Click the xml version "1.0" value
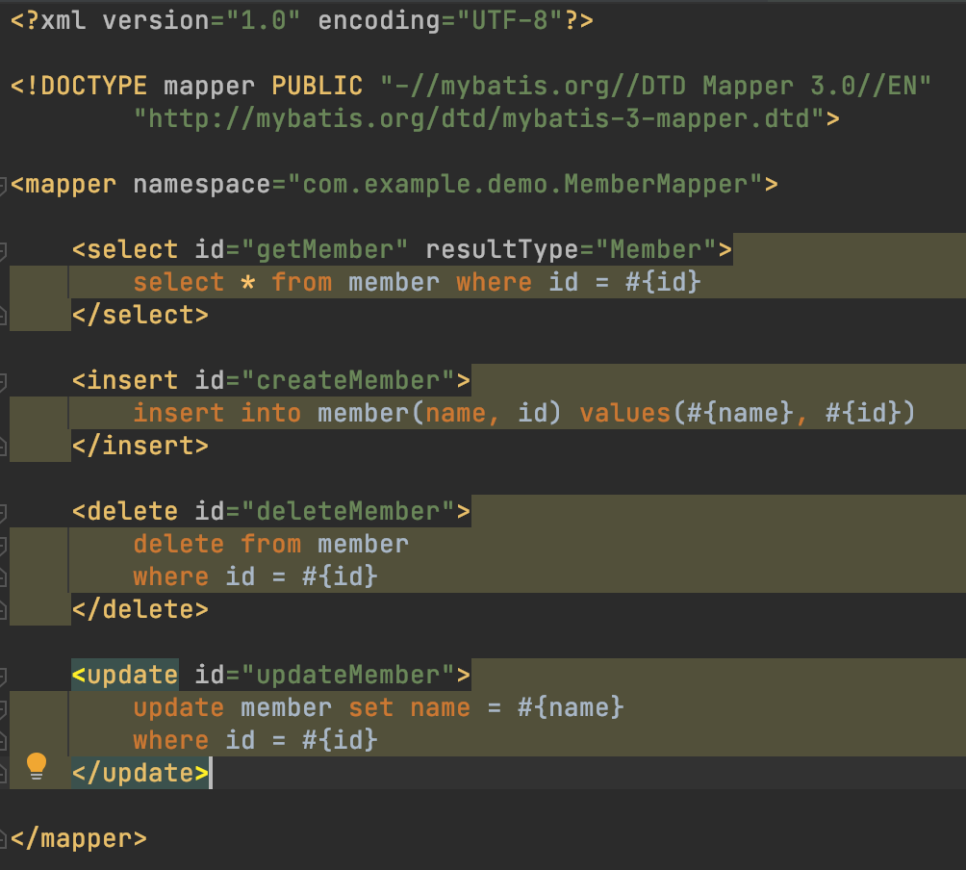This screenshot has width=966, height=870. 263,21
